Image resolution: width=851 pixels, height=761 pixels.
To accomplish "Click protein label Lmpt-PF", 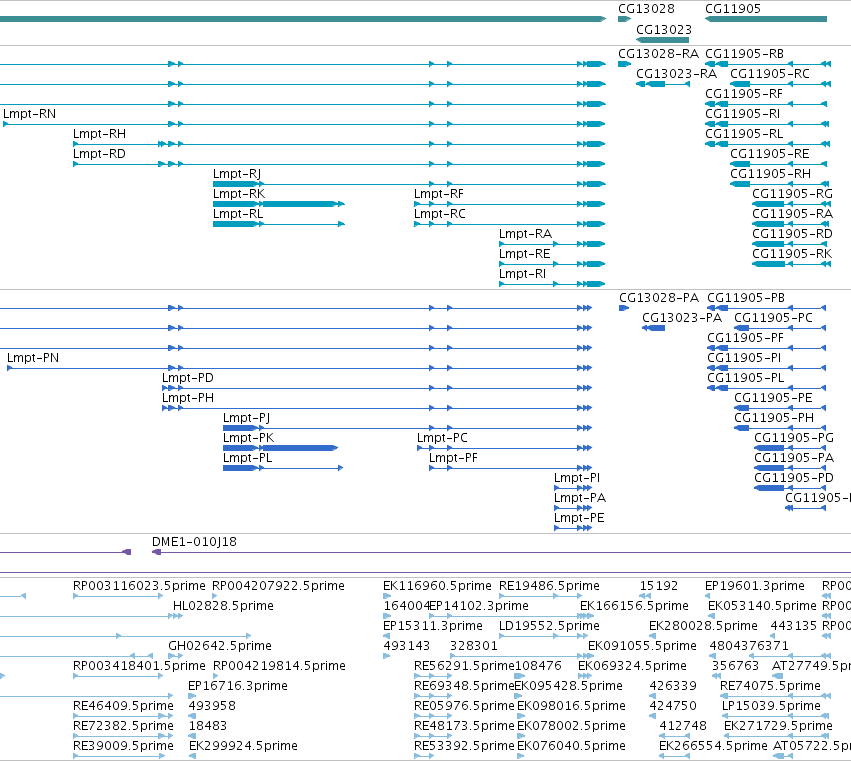I will point(453,458).
